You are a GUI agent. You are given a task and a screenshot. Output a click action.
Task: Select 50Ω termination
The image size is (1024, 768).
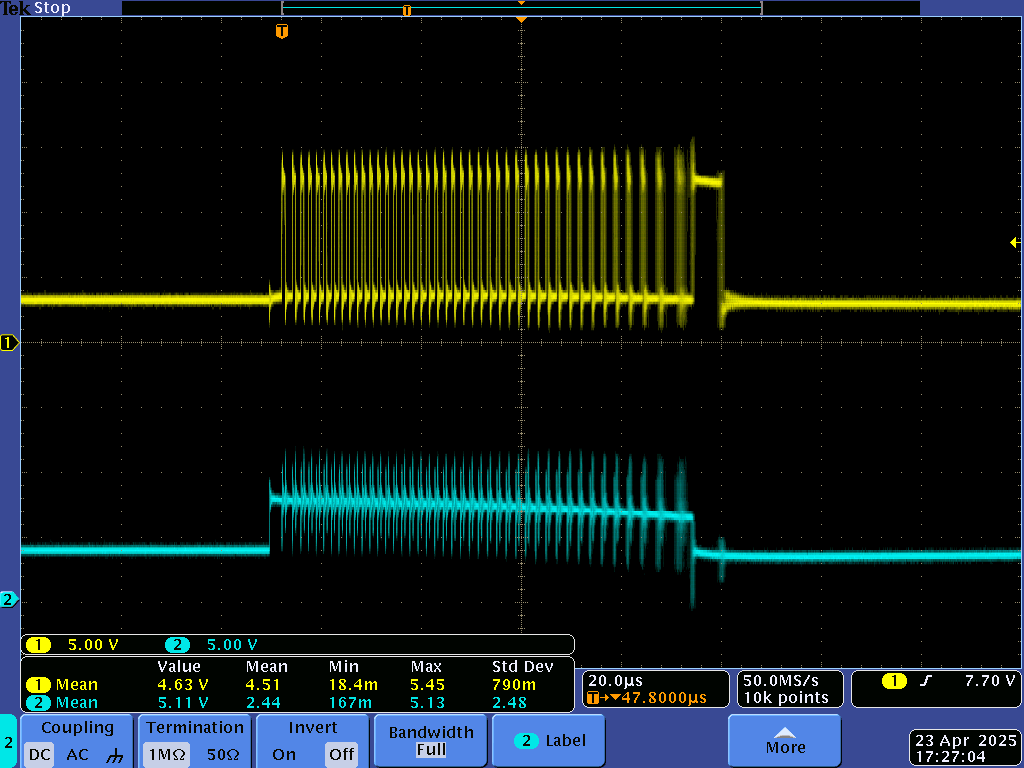click(221, 755)
